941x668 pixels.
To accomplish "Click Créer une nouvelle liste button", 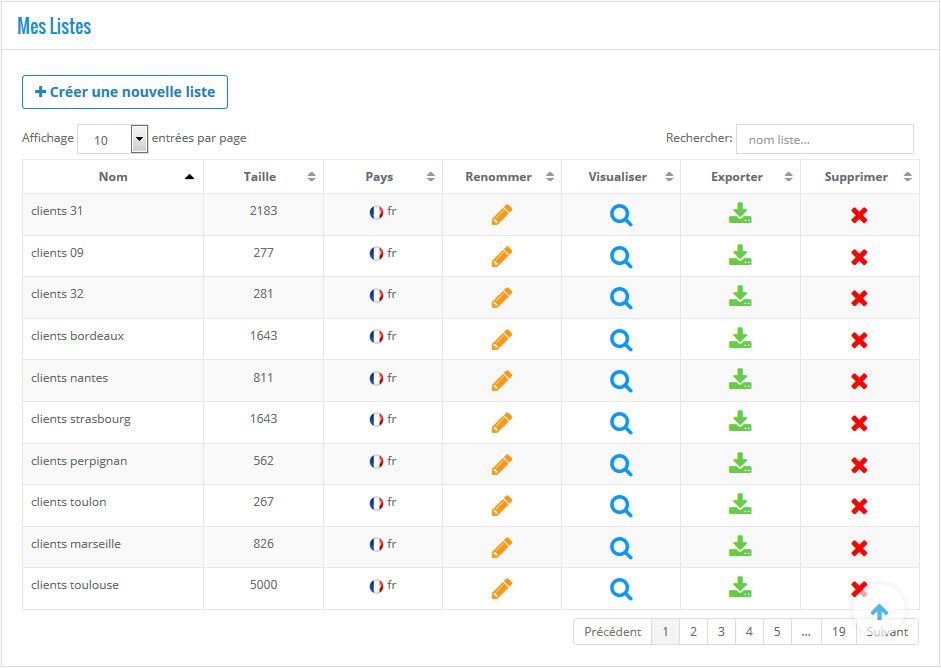I will click(x=125, y=92).
